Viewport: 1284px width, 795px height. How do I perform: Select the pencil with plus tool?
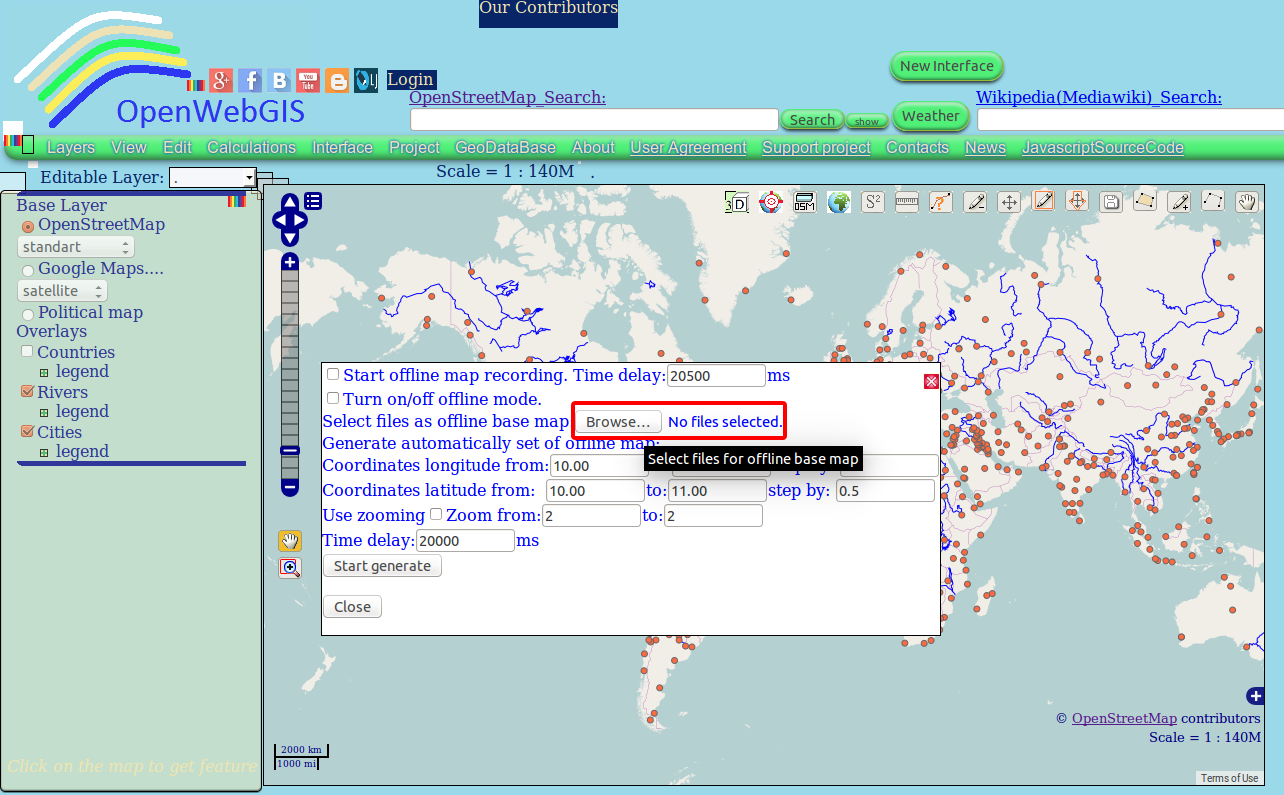[x=1180, y=202]
